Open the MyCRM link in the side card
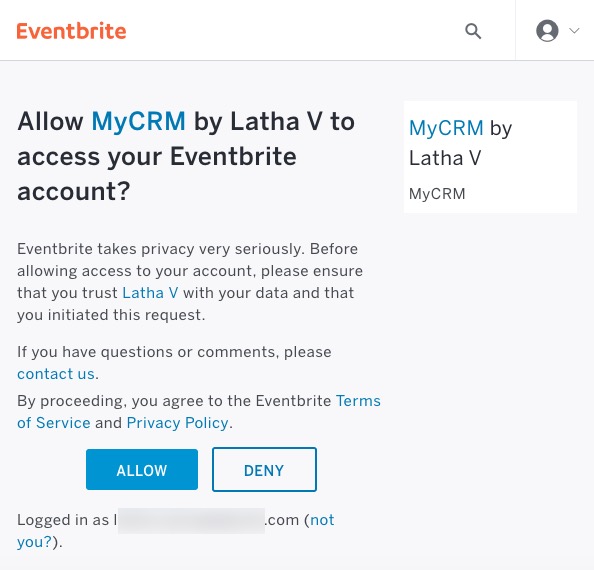Viewport: 594px width, 570px height. click(x=446, y=128)
